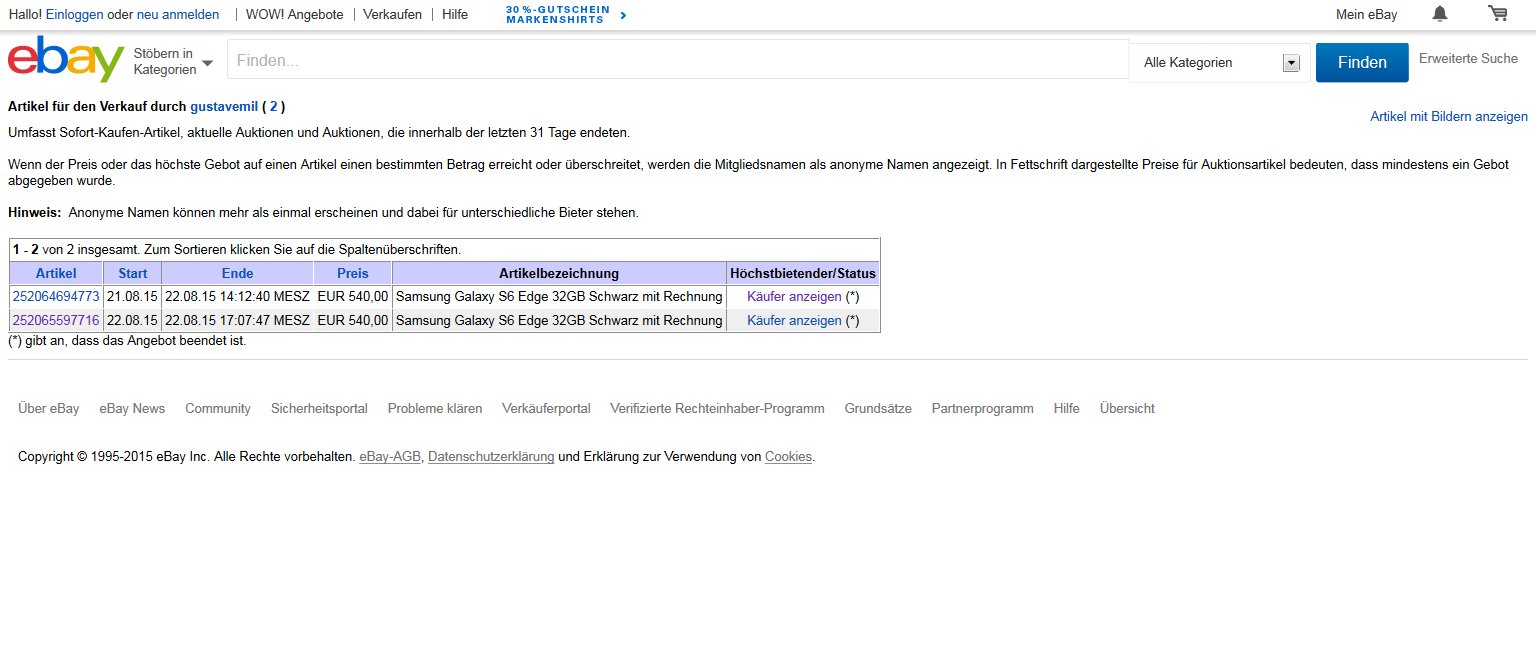Click the 30%-Gutschein Markenshirts banner
The width and height of the screenshot is (1536, 672).
coord(566,15)
